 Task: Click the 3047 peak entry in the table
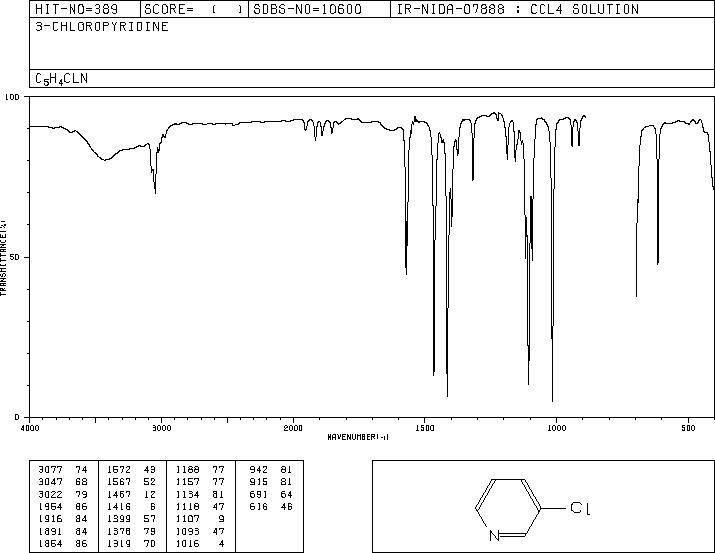tap(63, 482)
